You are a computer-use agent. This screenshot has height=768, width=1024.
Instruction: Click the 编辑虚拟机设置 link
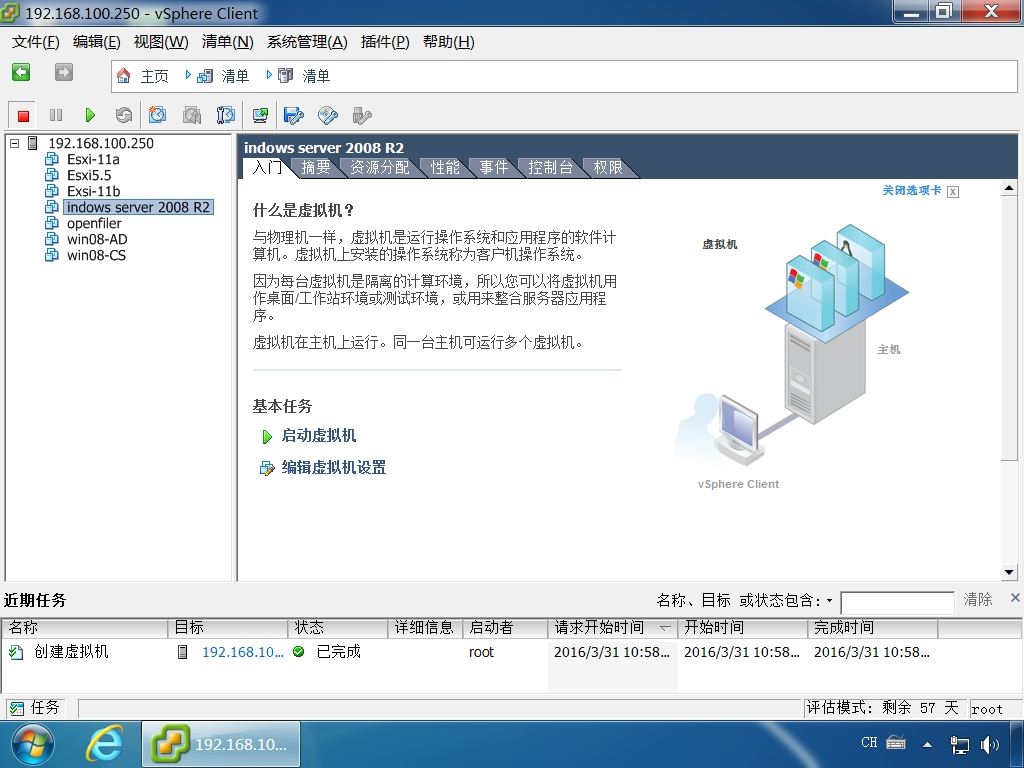click(333, 468)
